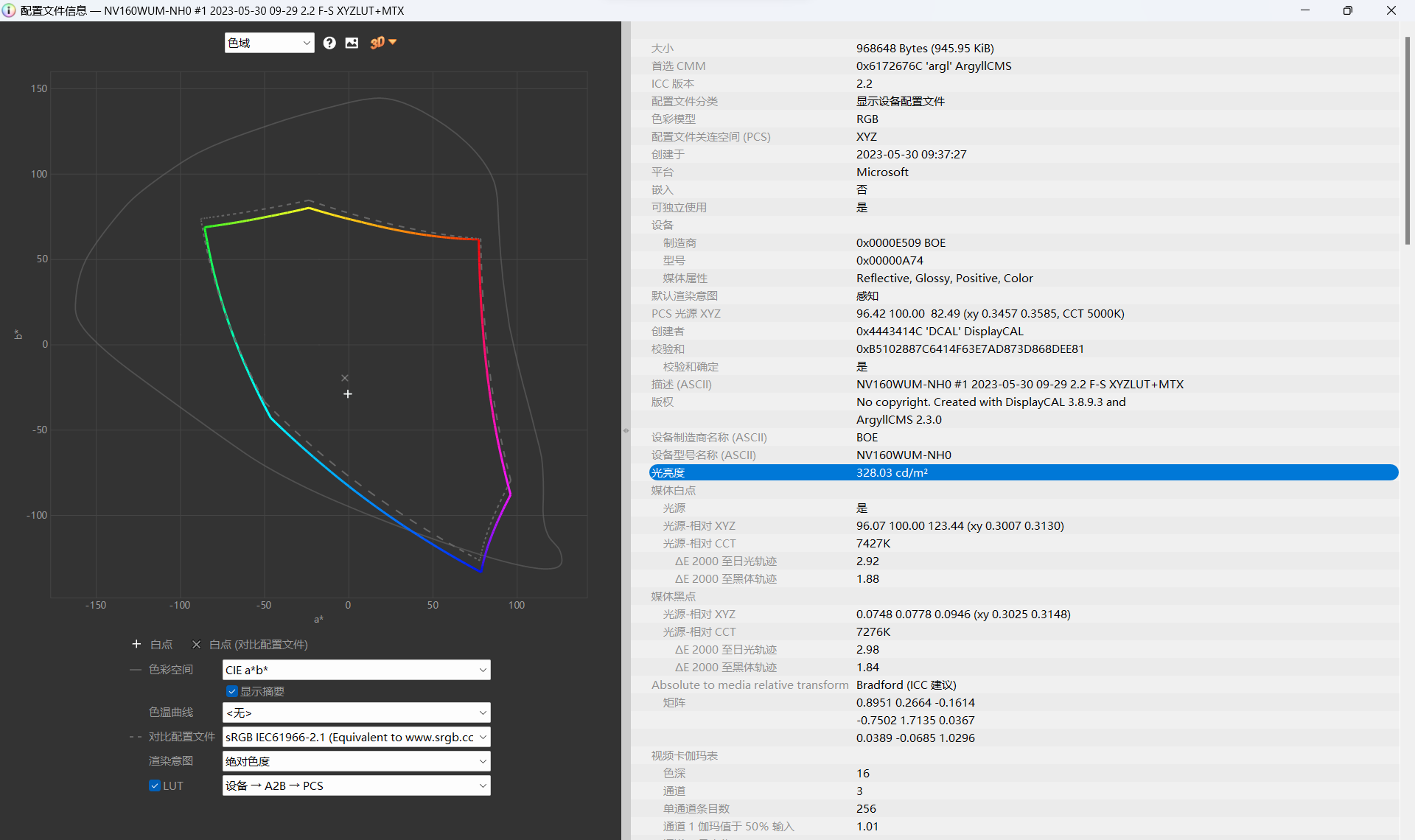Select the 媒体白点 row in the table
This screenshot has width=1415, height=840.
click(x=674, y=490)
